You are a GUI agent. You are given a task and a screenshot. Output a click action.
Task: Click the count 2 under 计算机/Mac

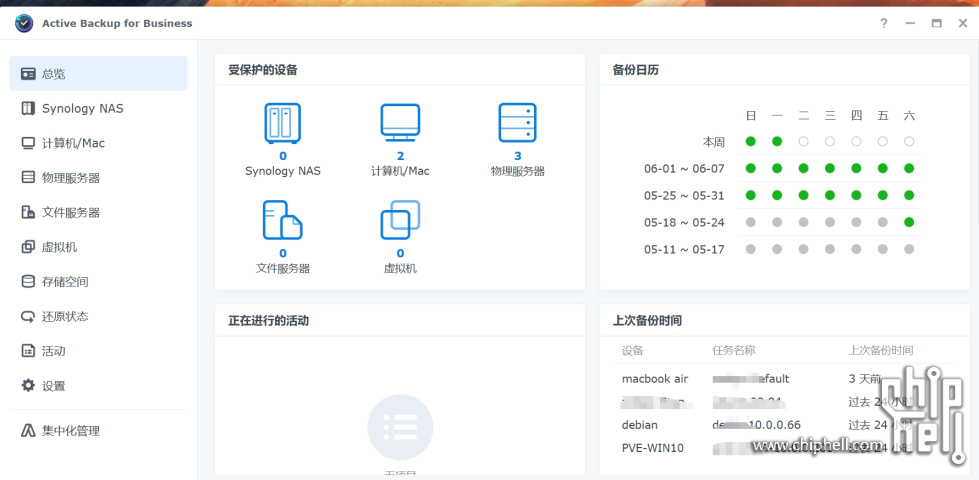tap(400, 156)
